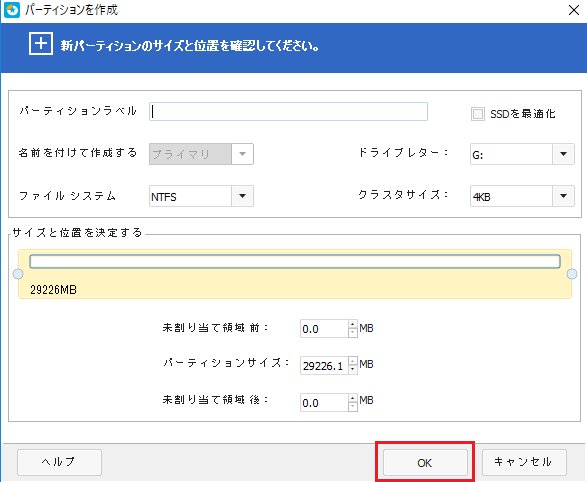Click the パーティションサイズ value field
587x482 pixels.
(x=324, y=366)
